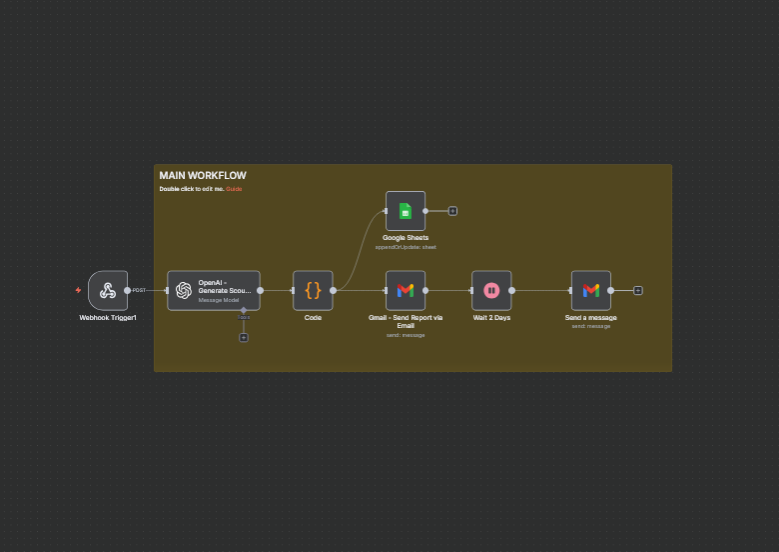This screenshot has height=552, width=779.
Task: Add node after Send a message output
Action: point(638,290)
